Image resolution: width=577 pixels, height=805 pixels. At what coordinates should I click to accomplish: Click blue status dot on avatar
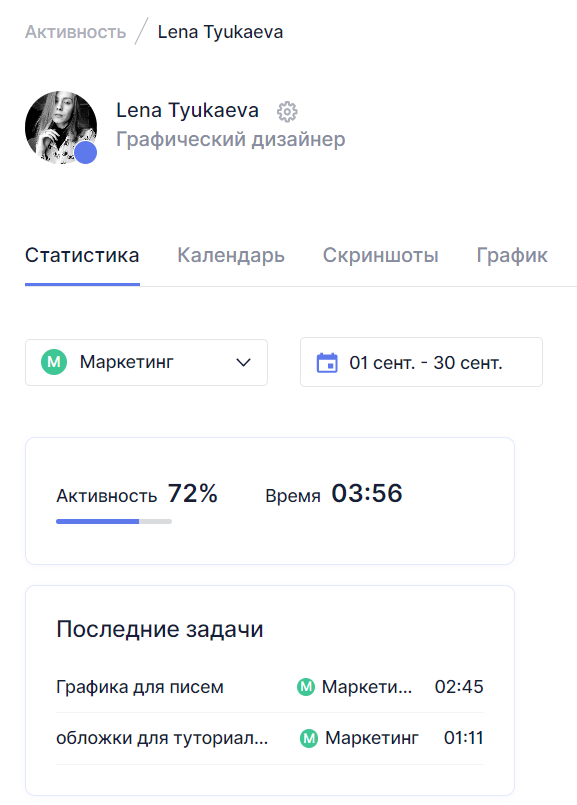[x=86, y=152]
